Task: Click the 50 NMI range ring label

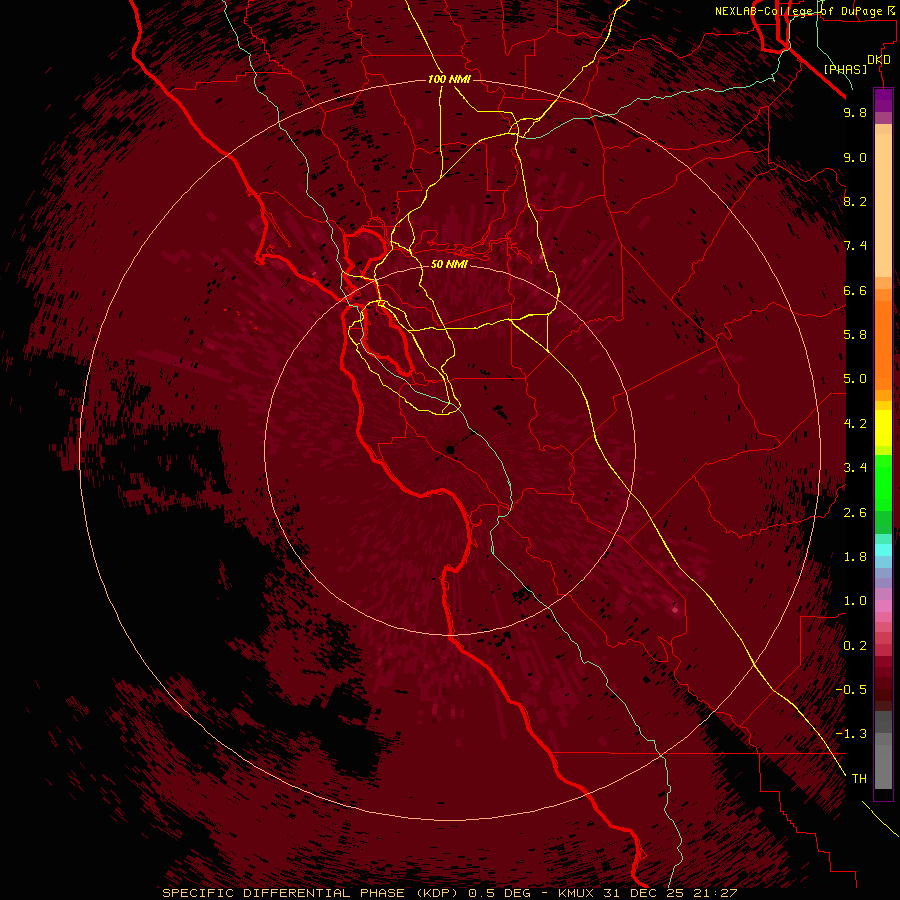Action: pyautogui.click(x=449, y=264)
